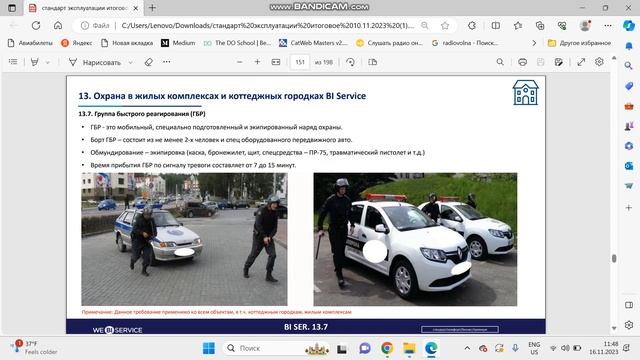Zoom in the PDF document
640x360 pixels.
coord(257,62)
